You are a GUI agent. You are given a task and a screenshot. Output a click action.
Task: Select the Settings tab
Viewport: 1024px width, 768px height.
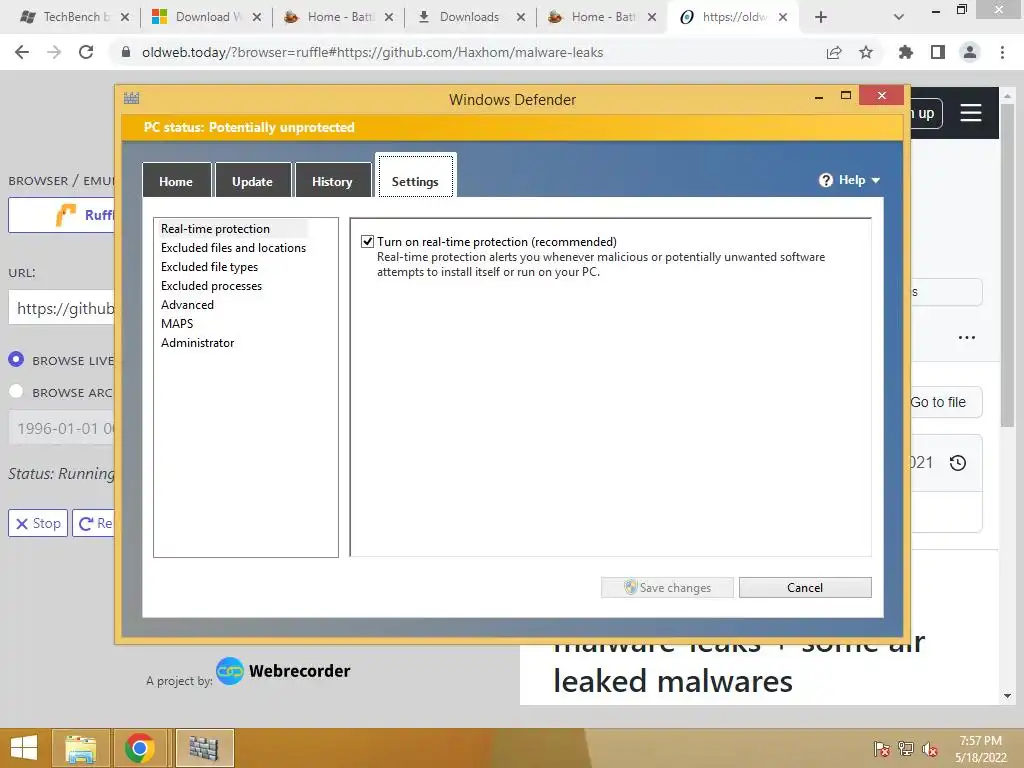pos(415,176)
